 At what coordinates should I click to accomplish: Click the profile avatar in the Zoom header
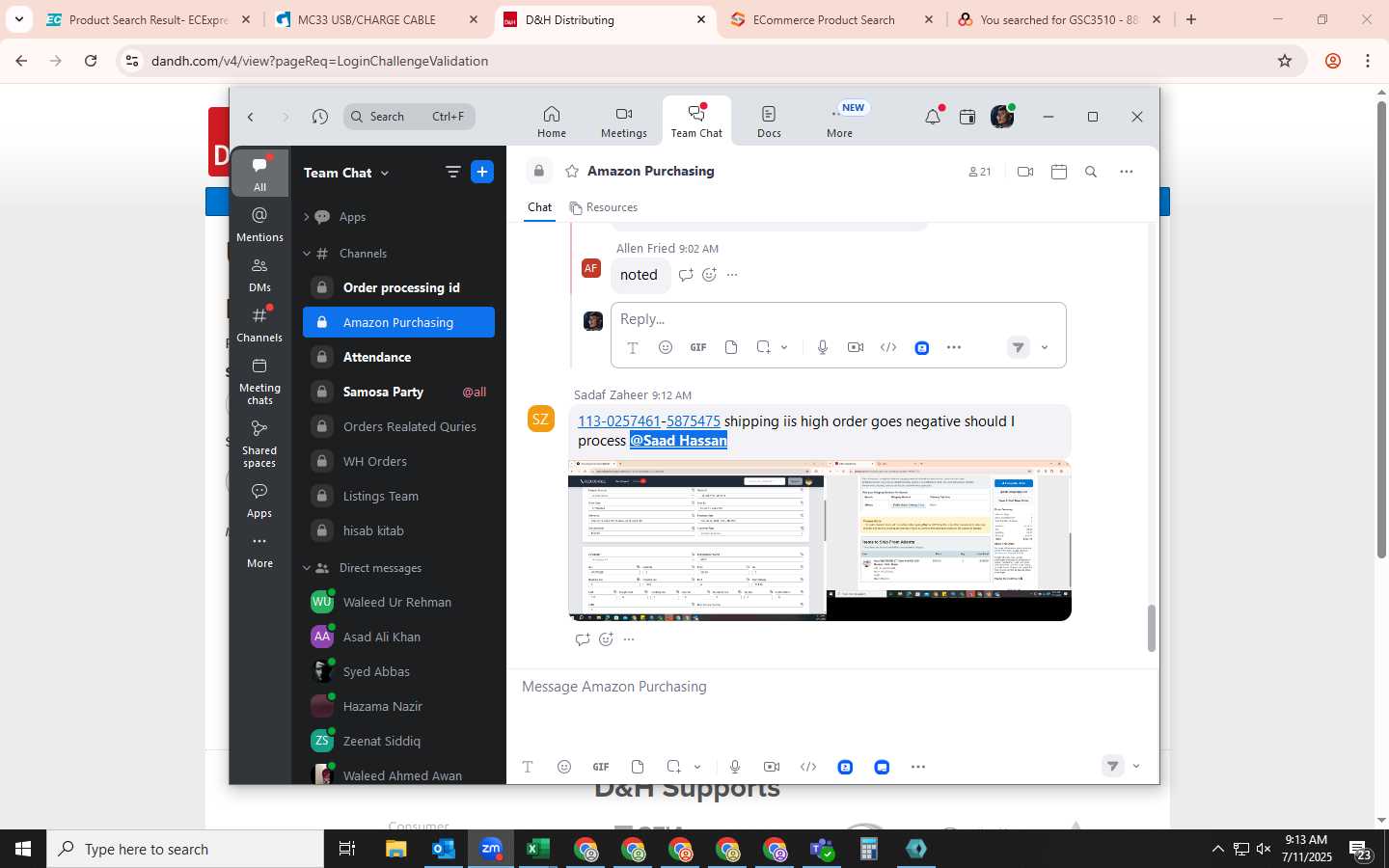point(1002,117)
